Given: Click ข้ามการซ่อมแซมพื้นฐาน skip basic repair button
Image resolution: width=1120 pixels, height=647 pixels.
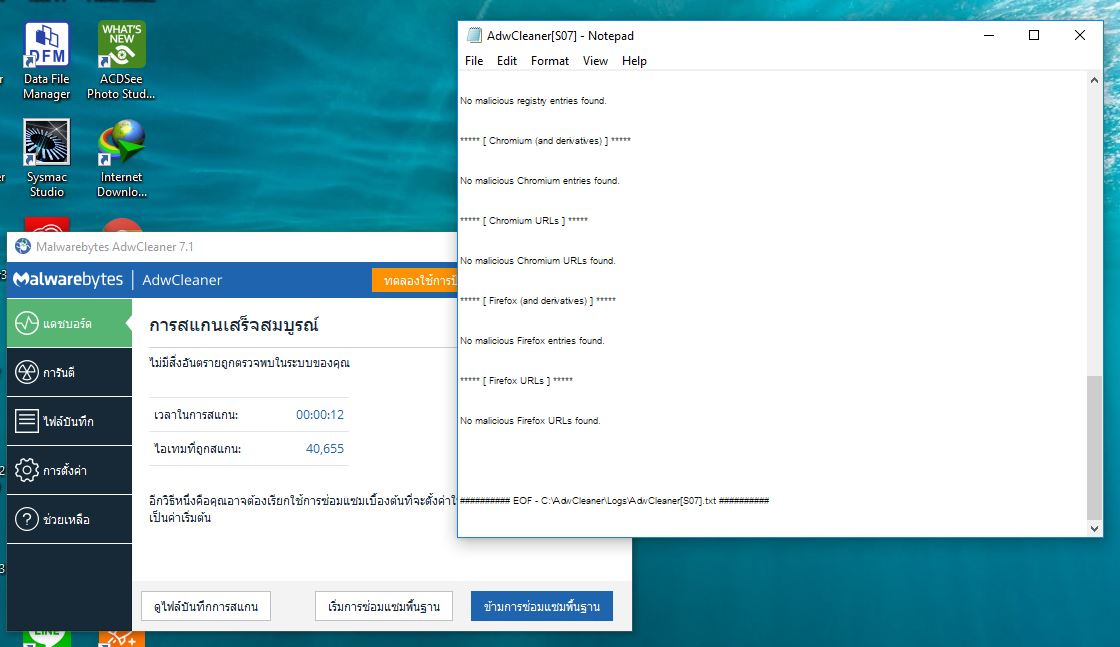Looking at the screenshot, I should 541,606.
